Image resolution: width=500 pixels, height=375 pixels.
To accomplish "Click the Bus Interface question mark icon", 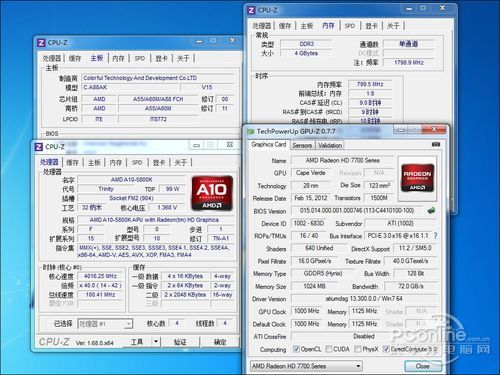I will pyautogui.click(x=435, y=236).
